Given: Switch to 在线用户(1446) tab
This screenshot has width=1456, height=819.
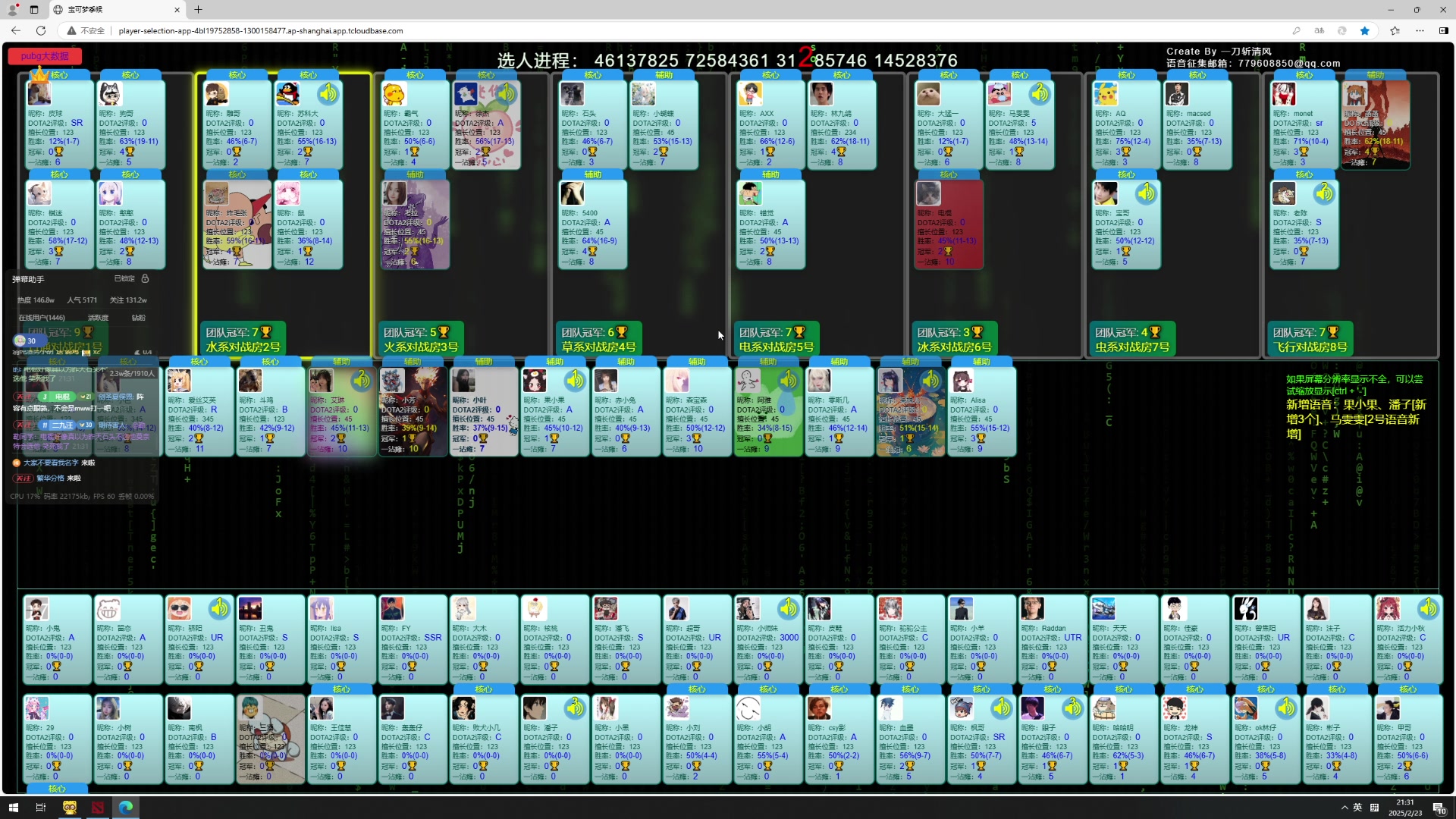Looking at the screenshot, I should (42, 318).
